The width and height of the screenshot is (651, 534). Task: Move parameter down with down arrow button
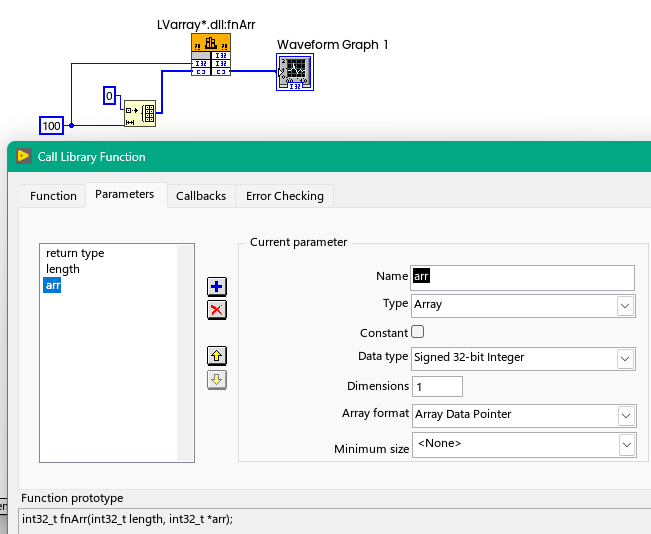coord(217,380)
